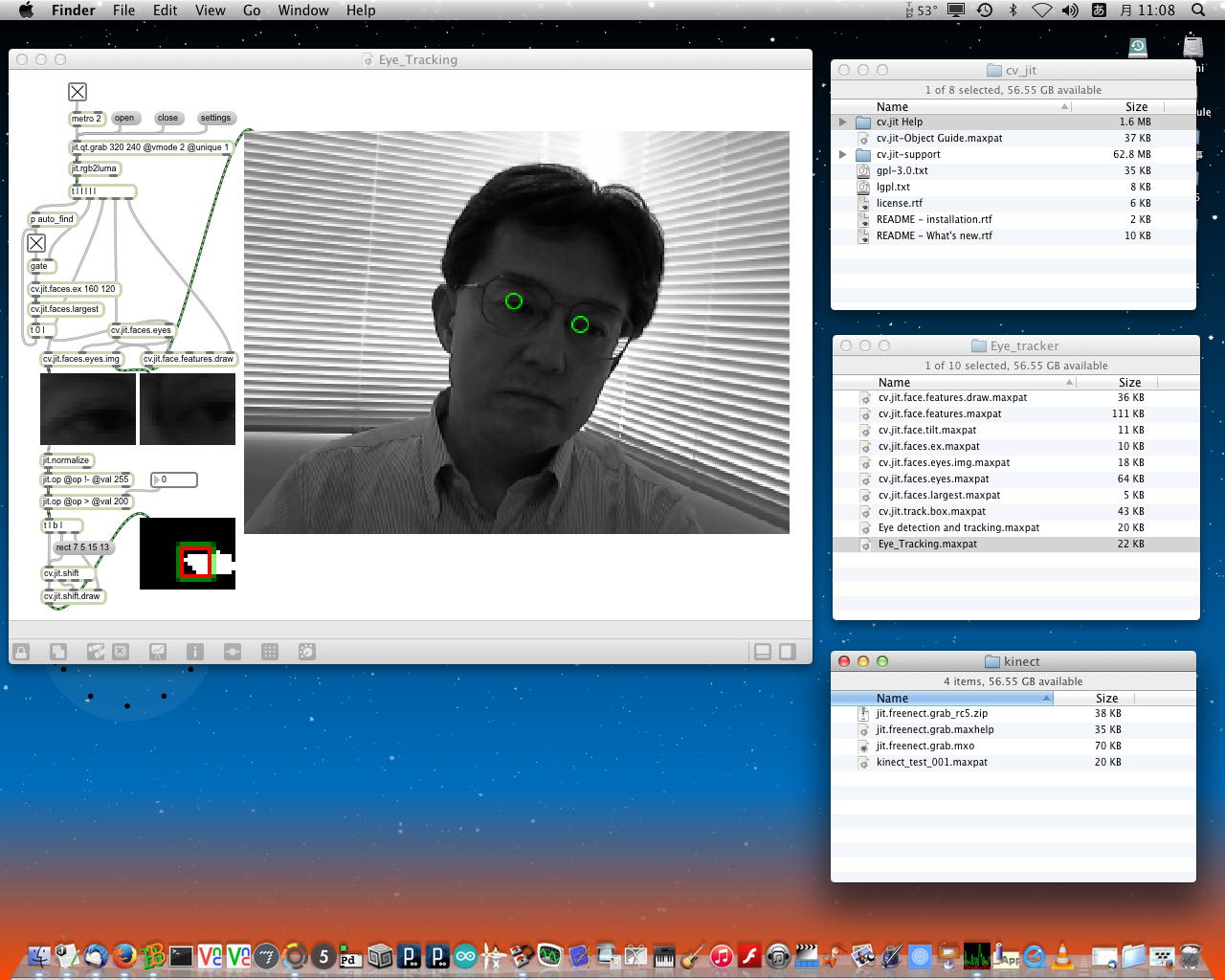Click the number box showing 0

(x=175, y=479)
